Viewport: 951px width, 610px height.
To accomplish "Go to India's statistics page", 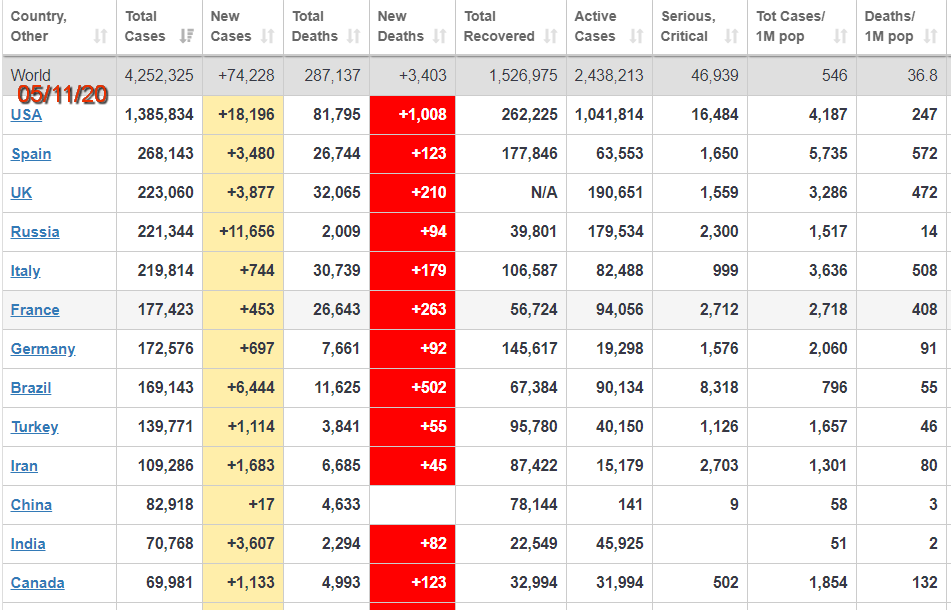I will point(28,544).
